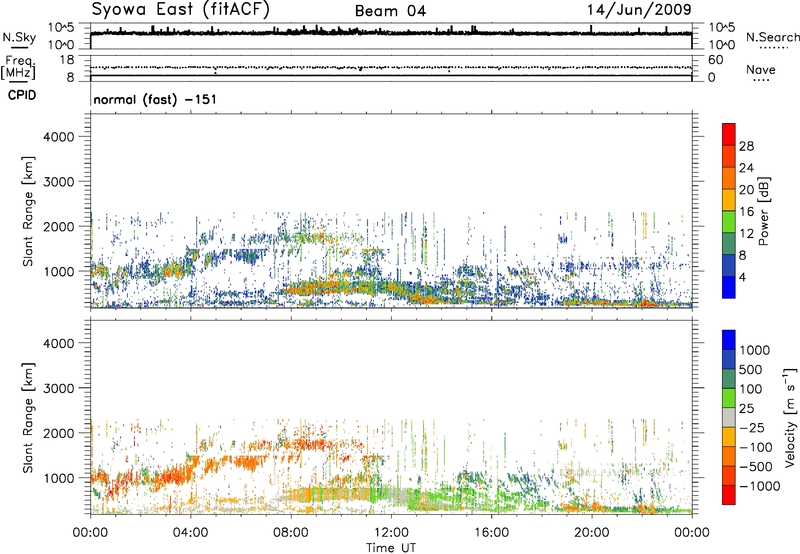Click the N.Sky noise trace line
The width and height of the screenshot is (800, 554).
(x=391, y=33)
